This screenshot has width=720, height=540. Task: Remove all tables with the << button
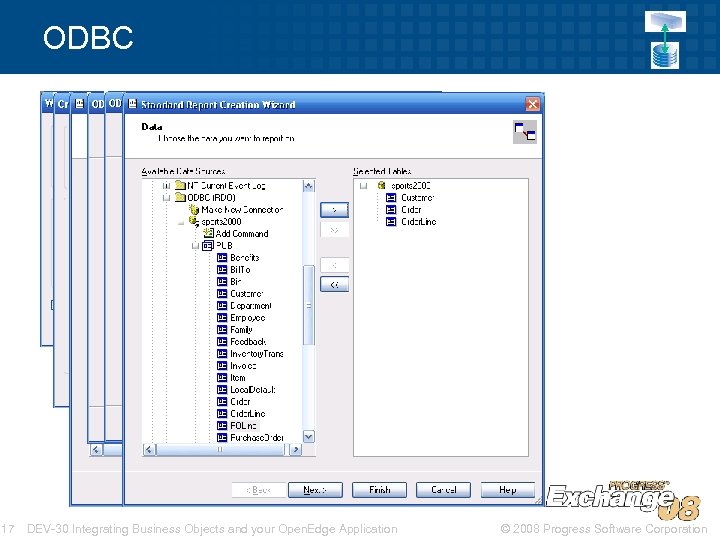(334, 285)
